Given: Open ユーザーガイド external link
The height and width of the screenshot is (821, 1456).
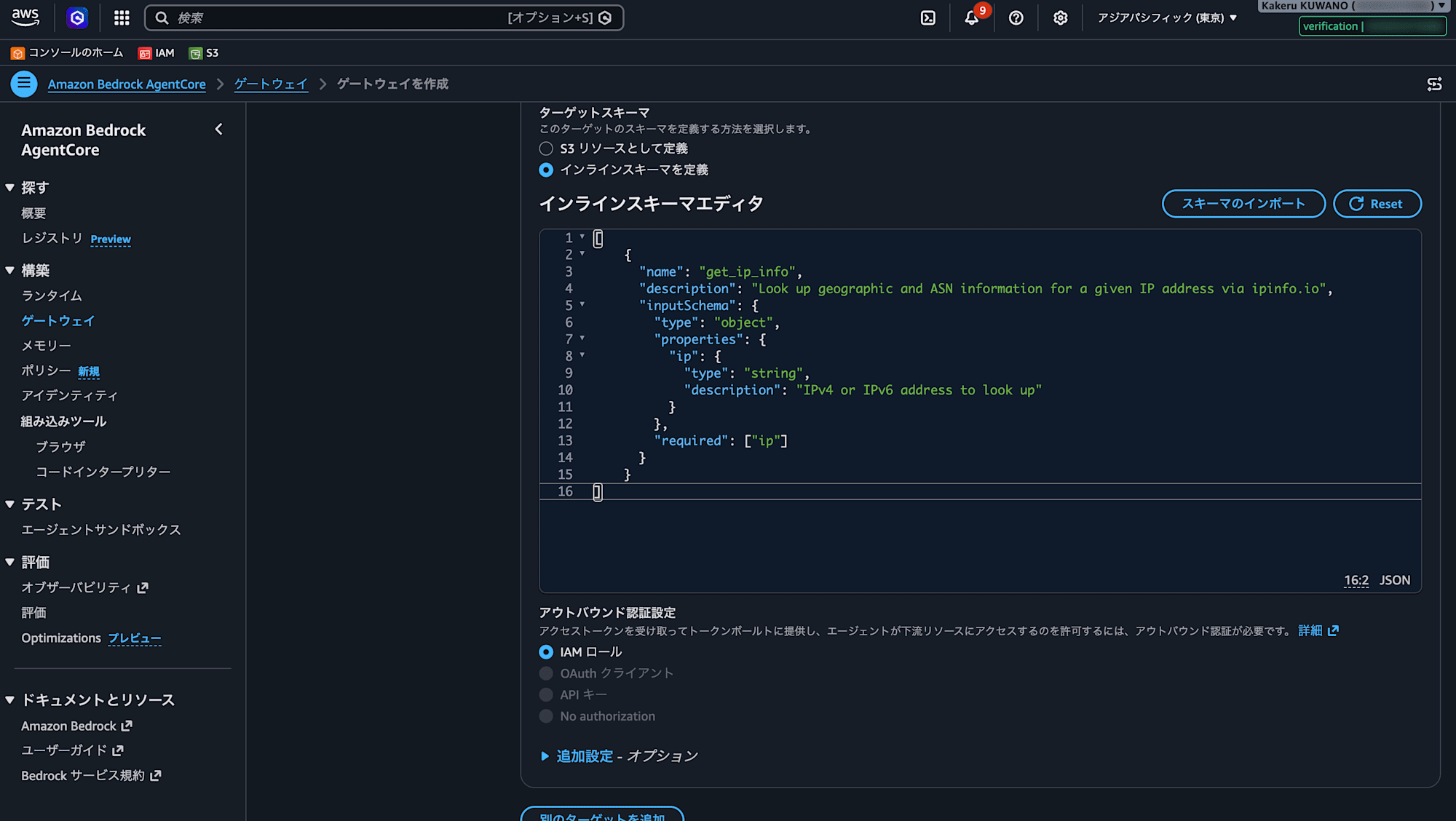Looking at the screenshot, I should click(72, 750).
